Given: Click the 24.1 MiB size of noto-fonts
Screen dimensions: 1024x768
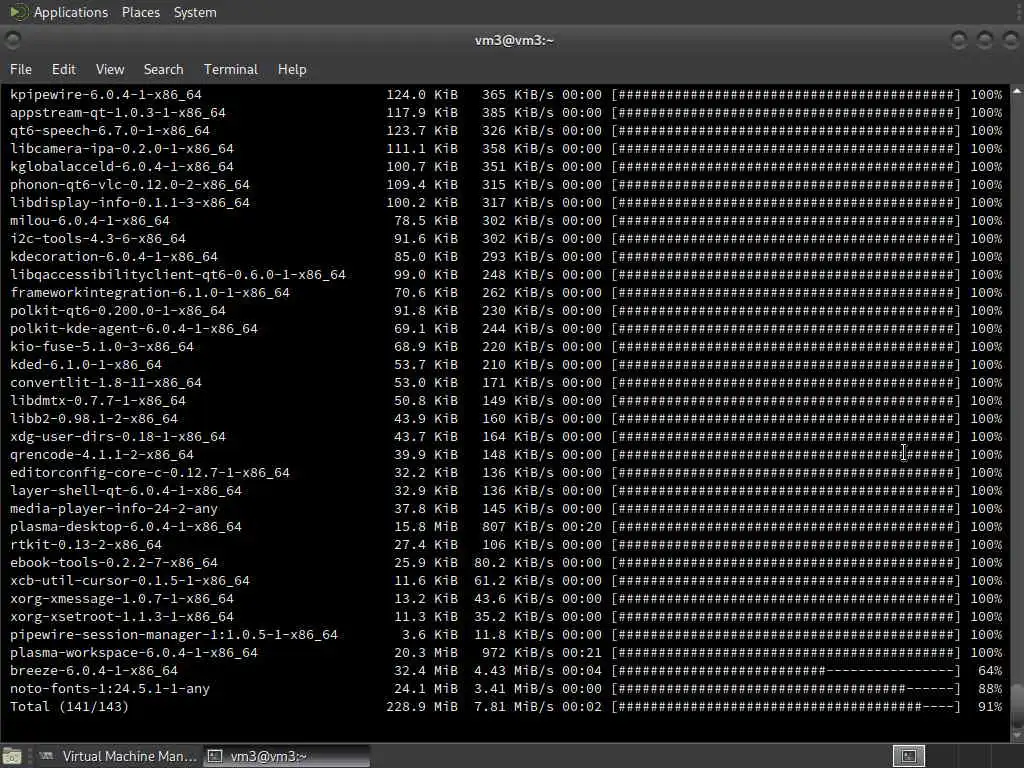Looking at the screenshot, I should [x=426, y=688].
